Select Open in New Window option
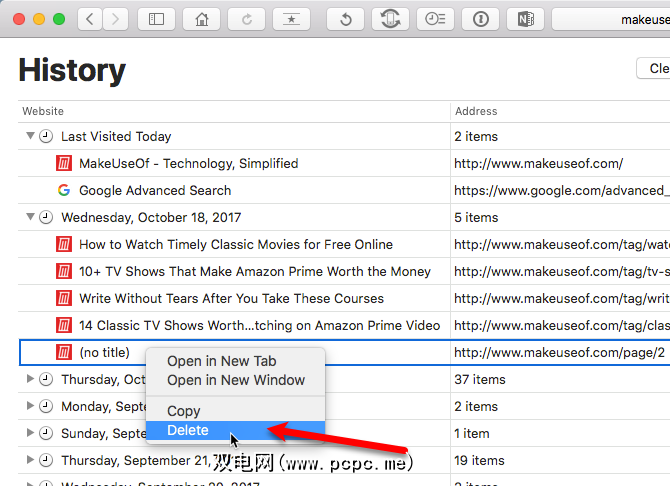The image size is (670, 486). (x=236, y=380)
